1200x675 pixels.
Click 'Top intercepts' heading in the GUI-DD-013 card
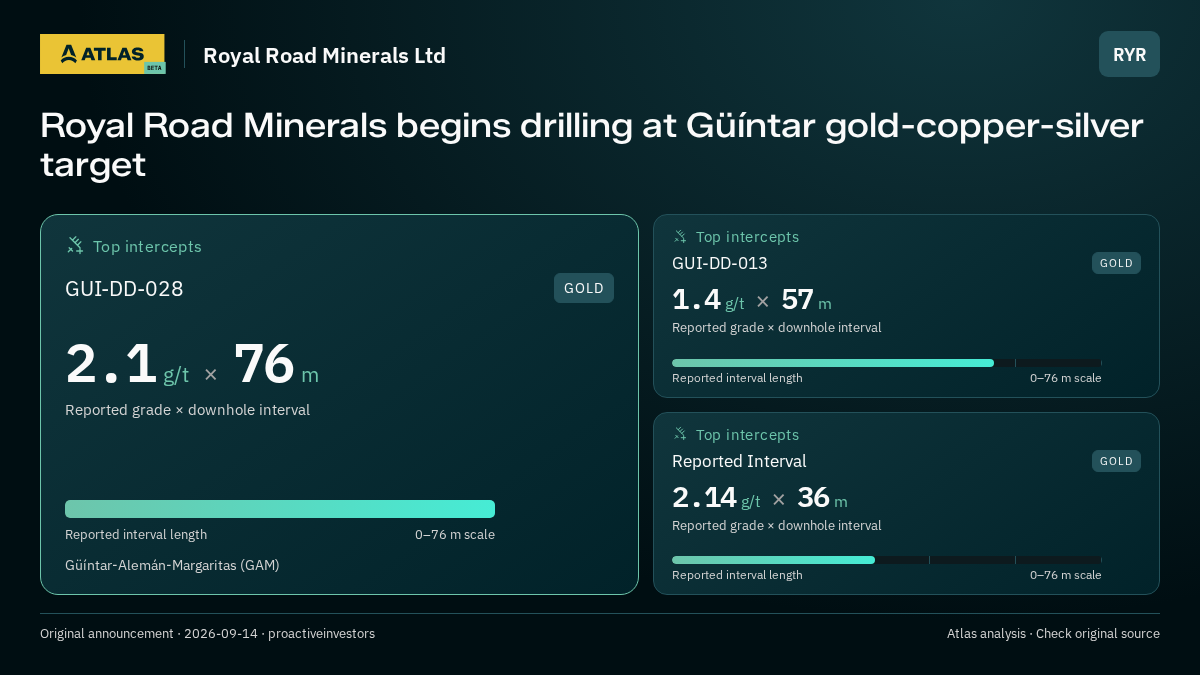pyautogui.click(x=747, y=237)
